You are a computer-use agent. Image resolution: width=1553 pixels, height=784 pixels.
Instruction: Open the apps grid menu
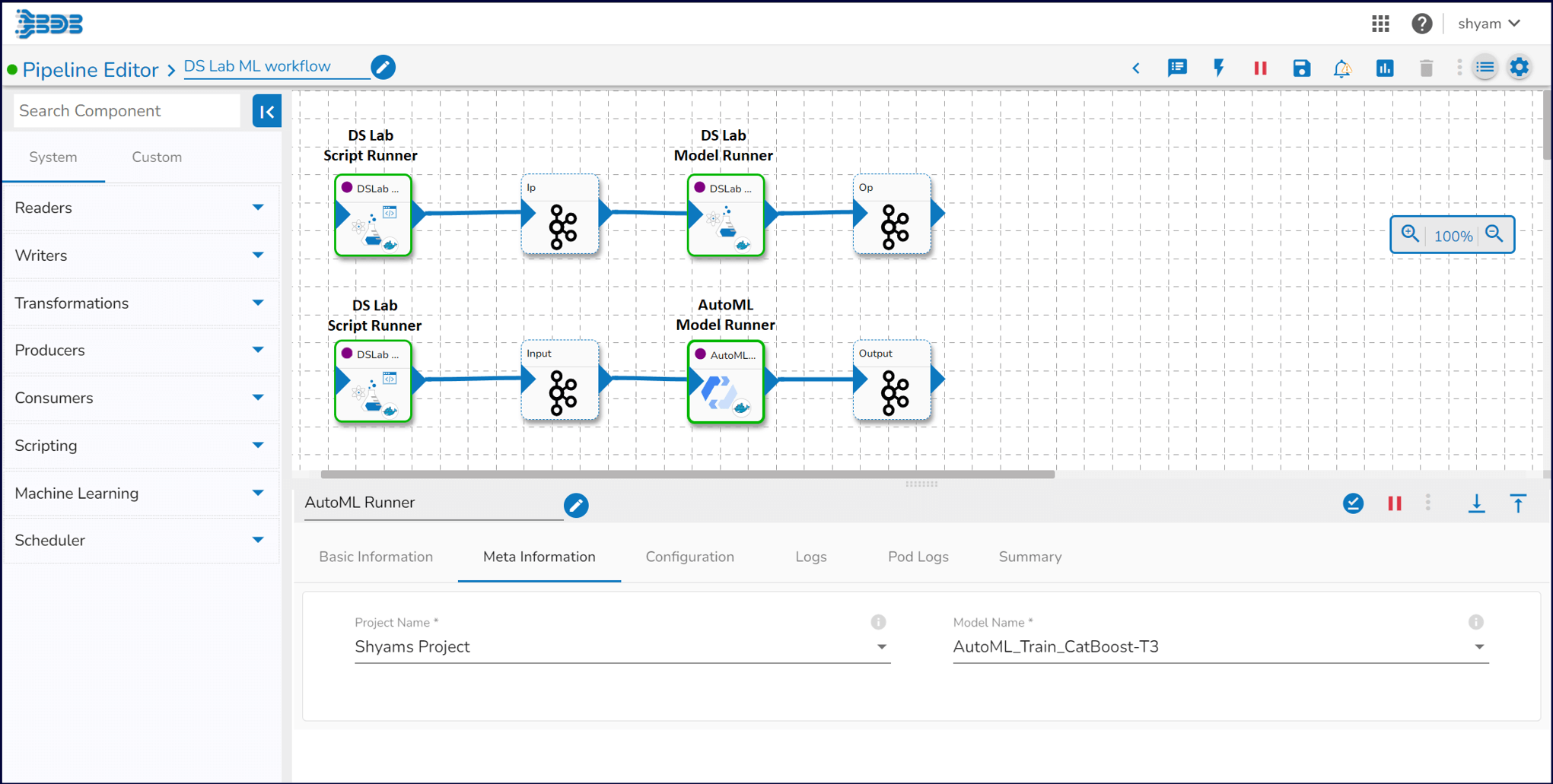pyautogui.click(x=1380, y=24)
